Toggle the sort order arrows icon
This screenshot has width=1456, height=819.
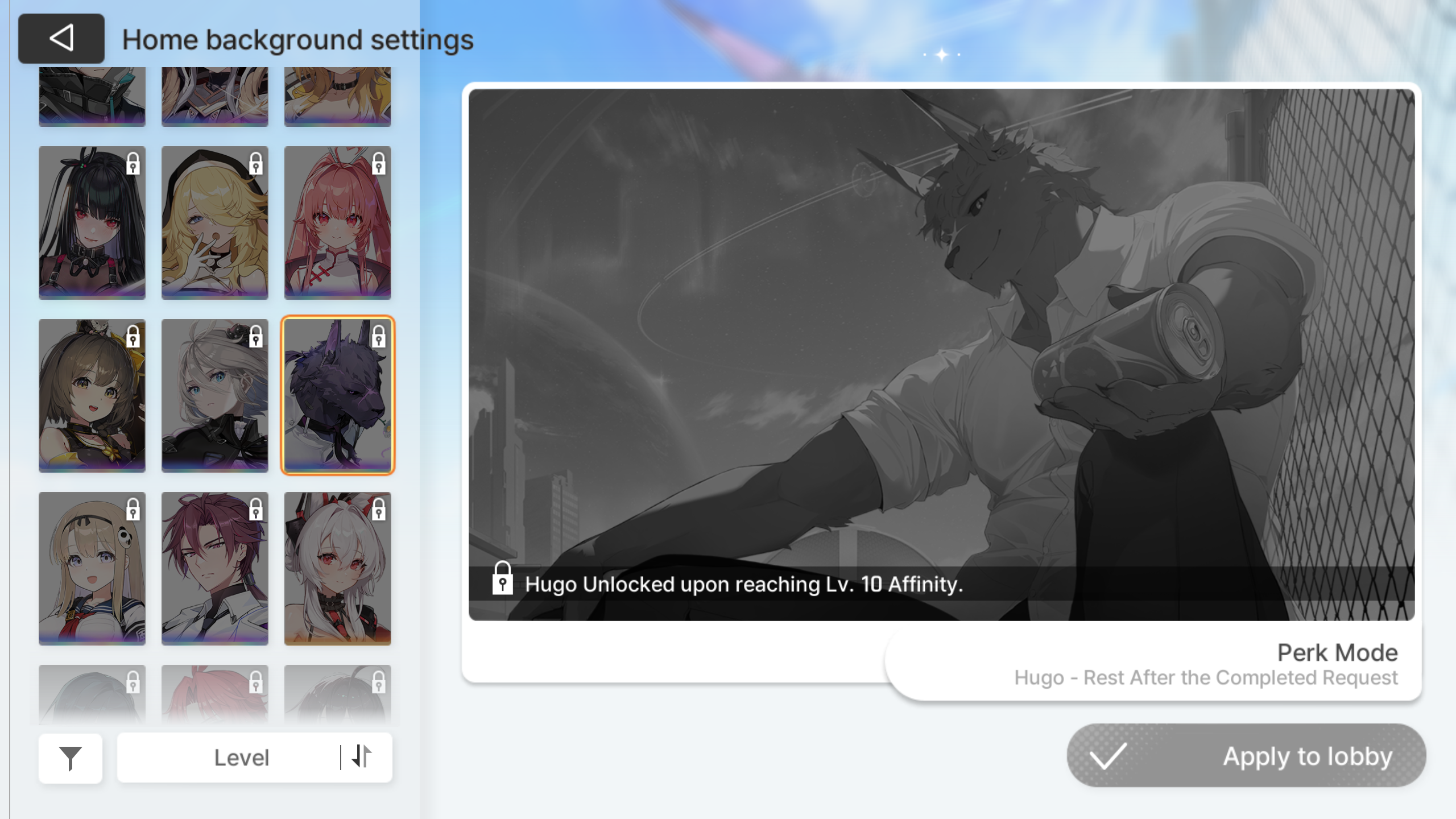coord(362,757)
